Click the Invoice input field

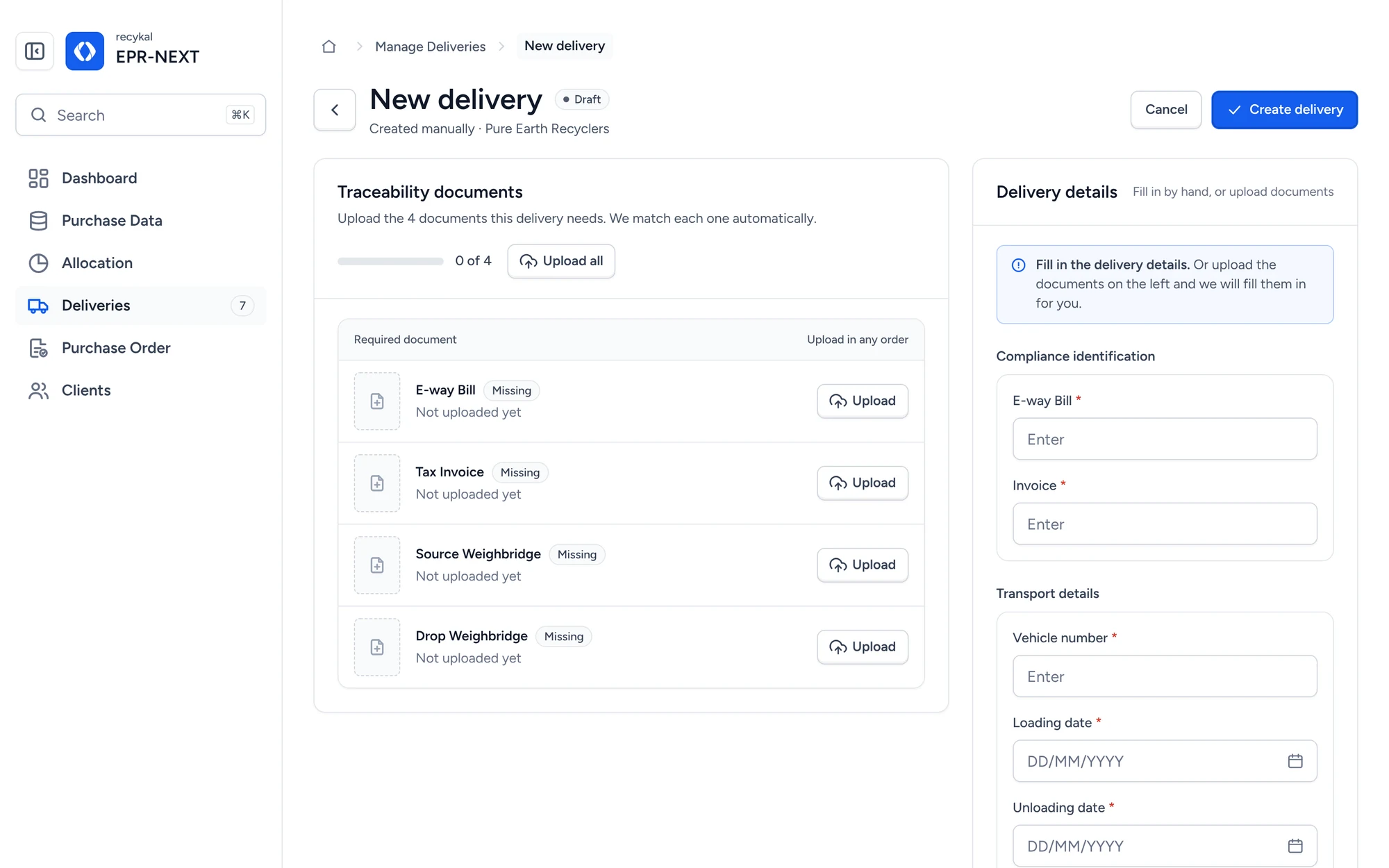1165,524
